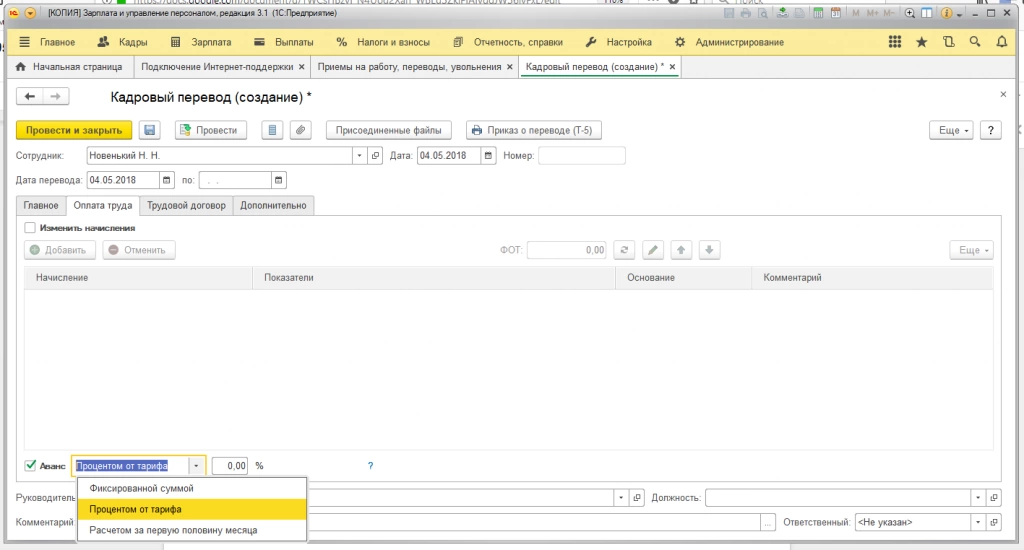Expand the Руководитель dropdown arrow
Screen dimensions: 1024x550
pos(621,498)
